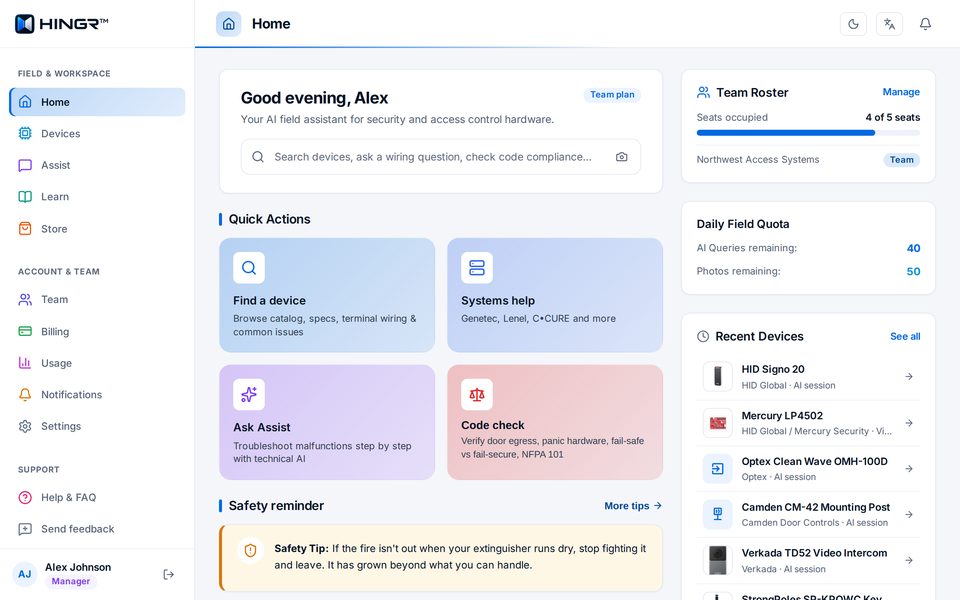Click the AI Queries remaining value 40
This screenshot has height=600, width=960.
pos(913,248)
